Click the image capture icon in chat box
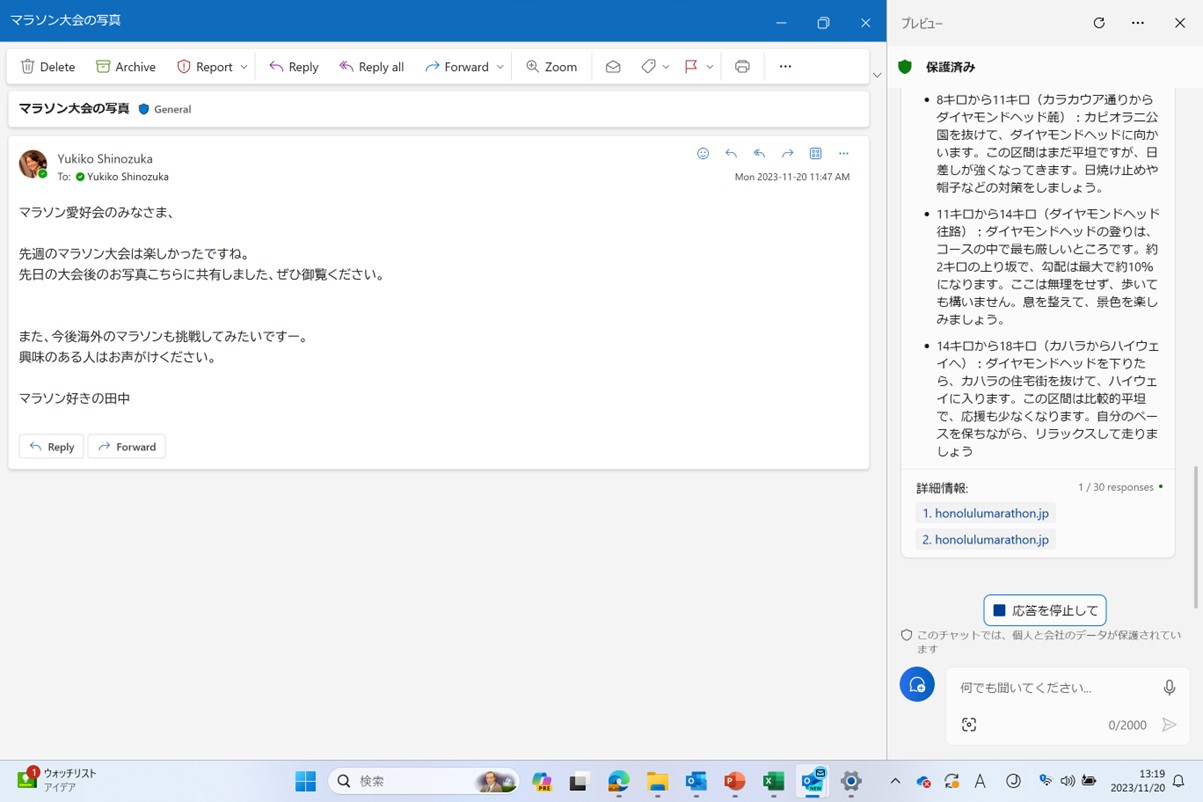The width and height of the screenshot is (1203, 802). click(969, 725)
